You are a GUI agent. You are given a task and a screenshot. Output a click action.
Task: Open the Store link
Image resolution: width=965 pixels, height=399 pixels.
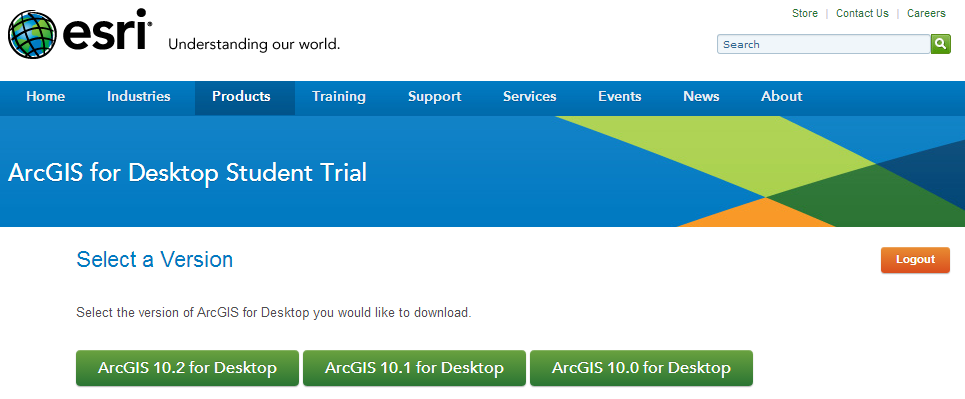tap(804, 13)
